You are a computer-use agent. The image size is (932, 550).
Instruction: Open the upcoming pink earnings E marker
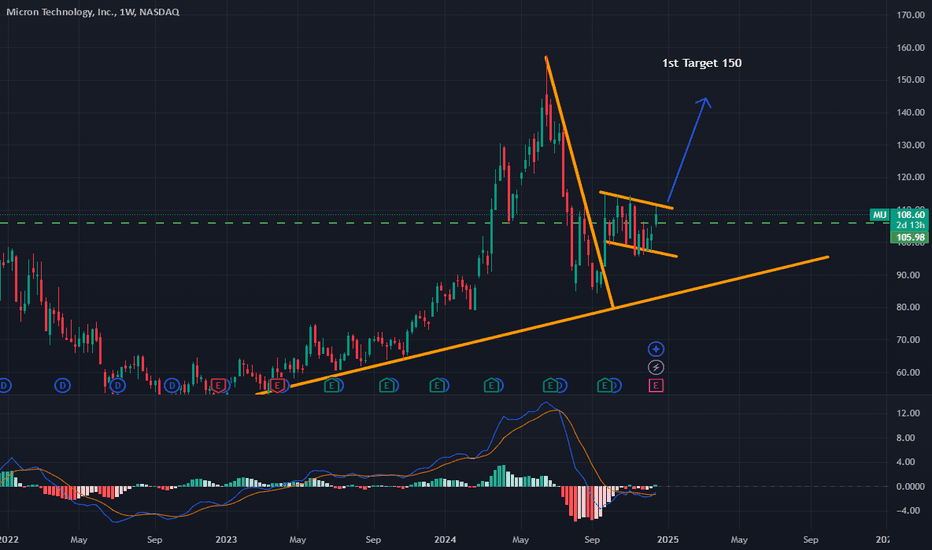coord(656,386)
